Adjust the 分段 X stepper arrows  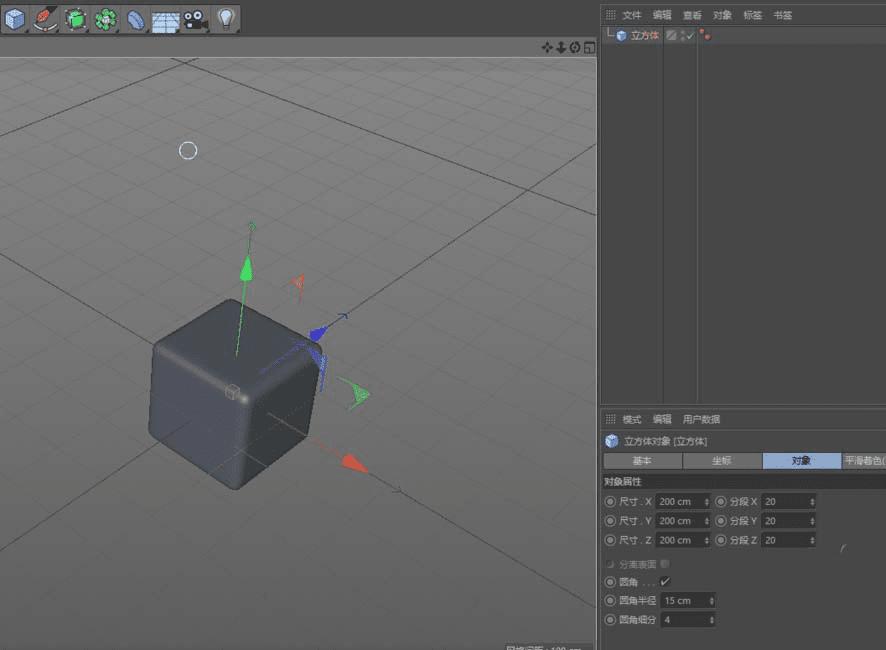tap(812, 501)
